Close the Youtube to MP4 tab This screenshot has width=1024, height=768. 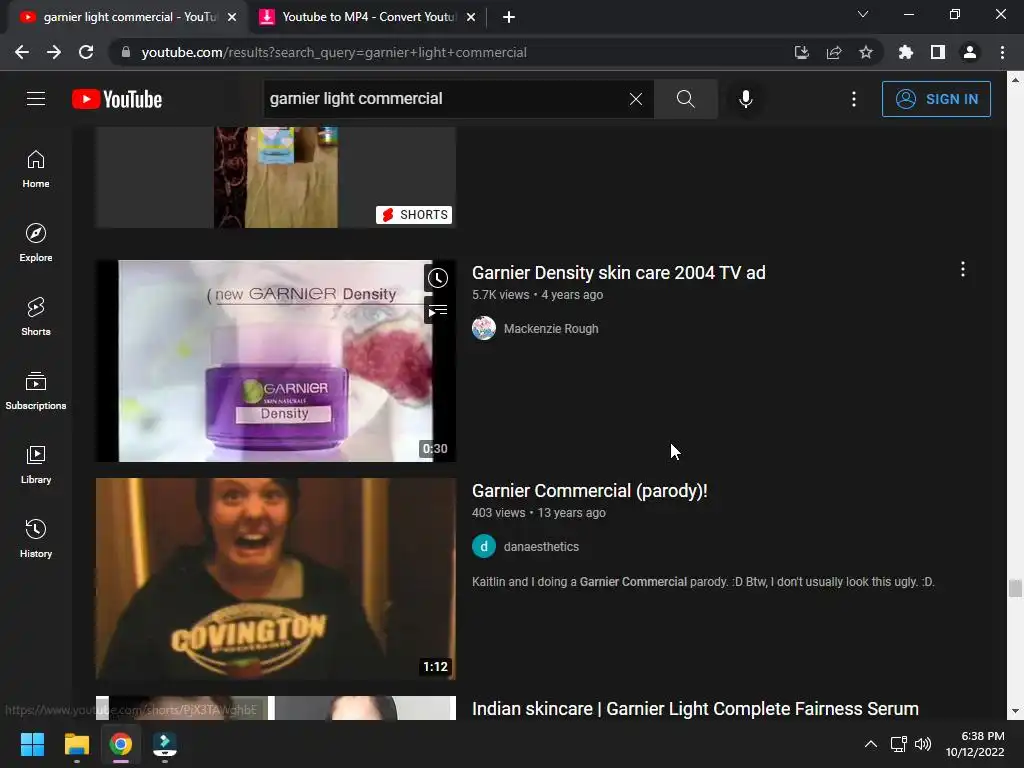(471, 17)
